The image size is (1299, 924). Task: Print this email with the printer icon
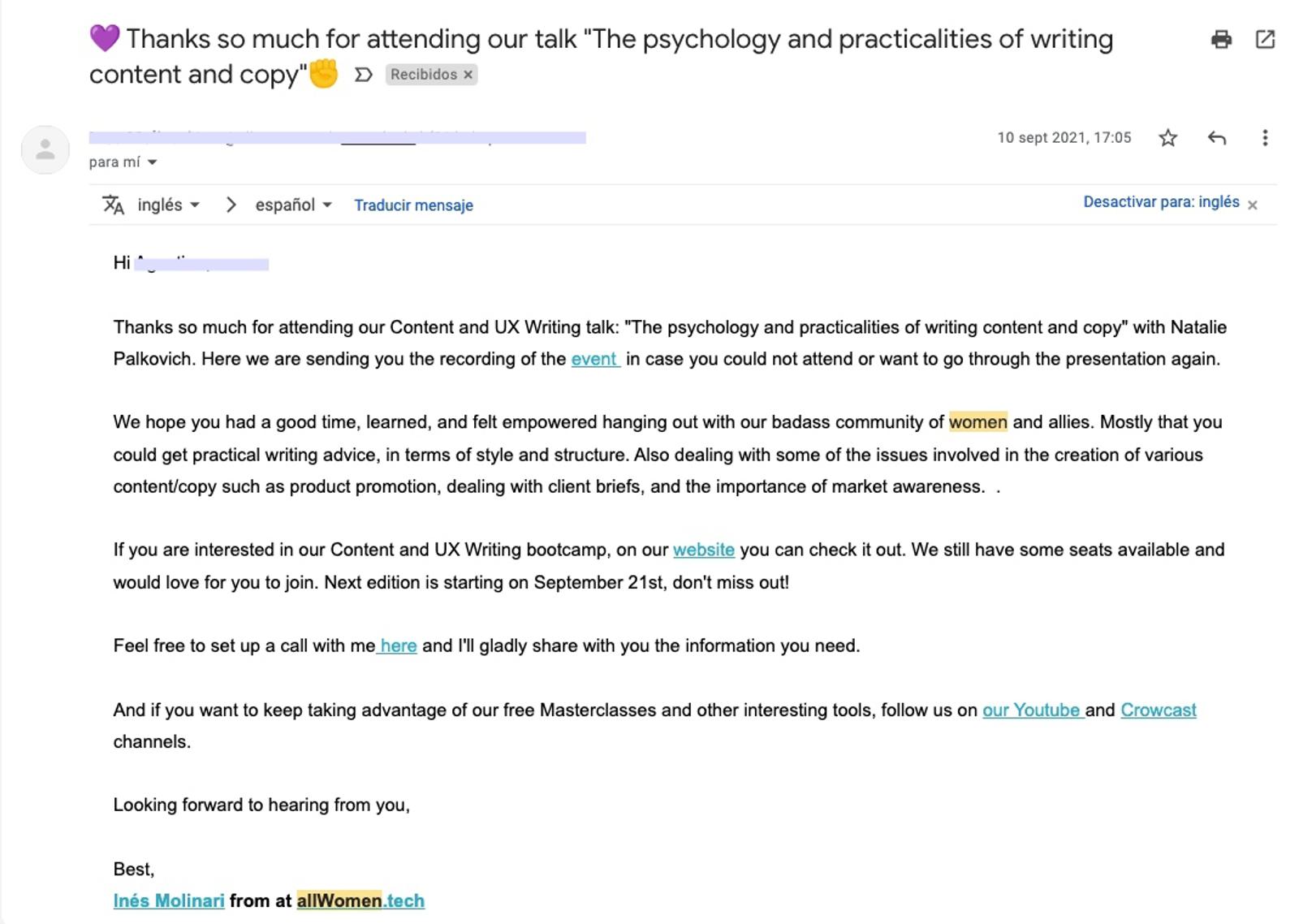click(x=1221, y=39)
